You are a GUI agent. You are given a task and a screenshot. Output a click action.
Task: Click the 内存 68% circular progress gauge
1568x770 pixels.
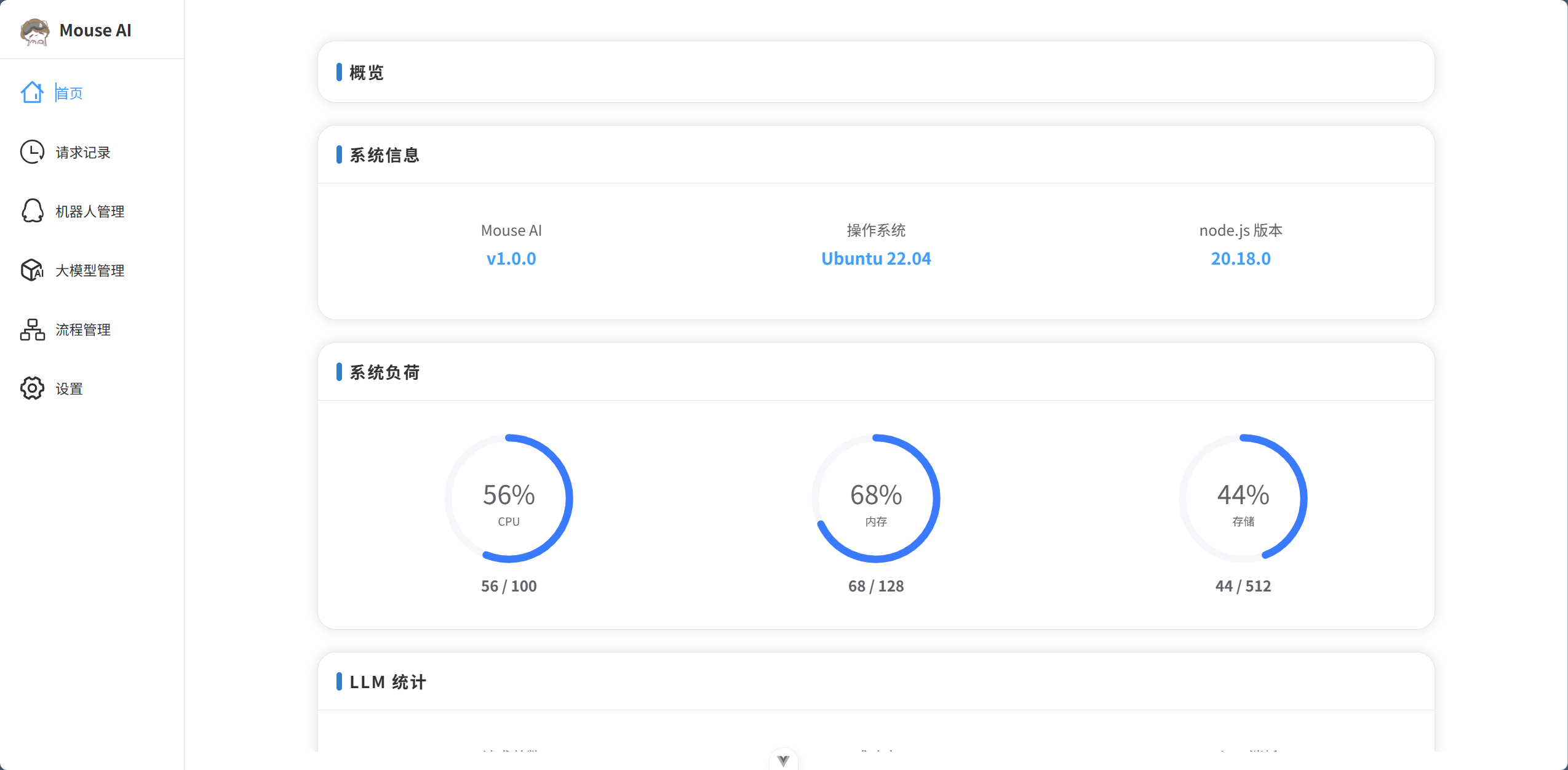pos(876,499)
